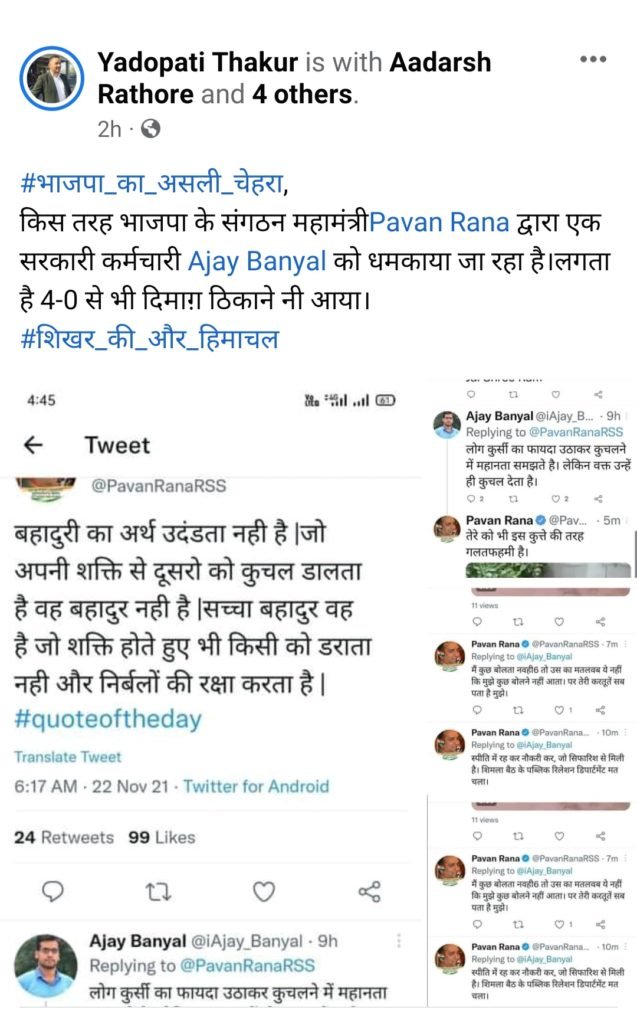Open the Twitter for Android source link
Screen dimensions: 637x1024
pos(256,786)
